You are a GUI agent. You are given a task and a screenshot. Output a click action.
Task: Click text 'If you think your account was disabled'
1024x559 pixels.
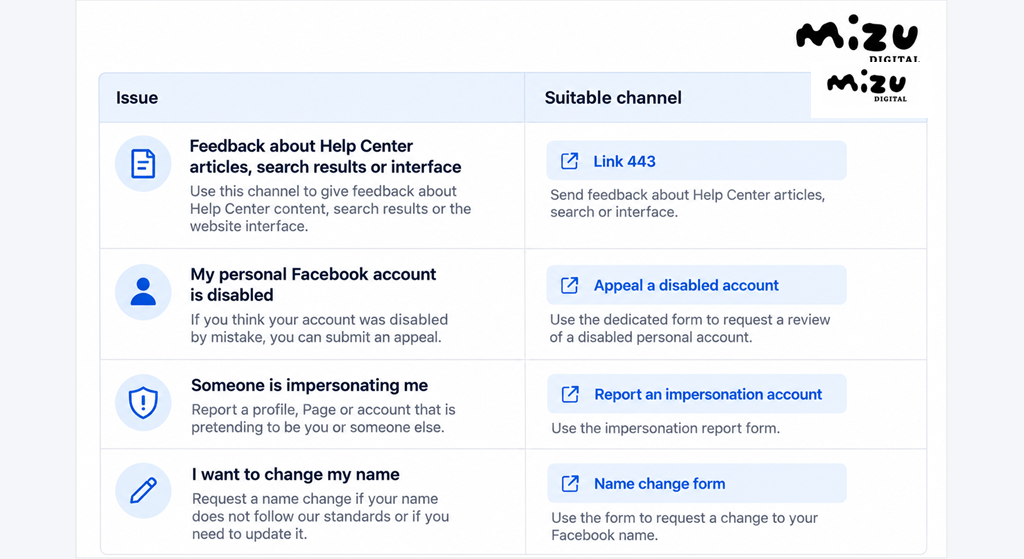(x=319, y=320)
